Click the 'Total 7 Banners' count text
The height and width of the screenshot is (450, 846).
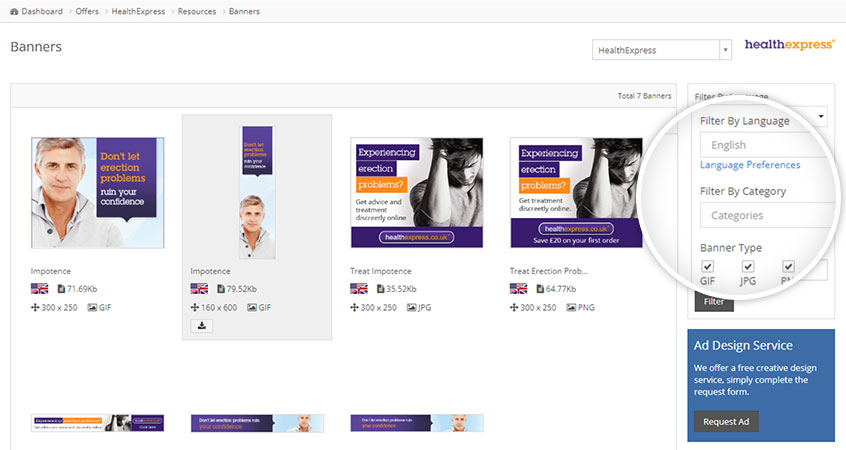coord(644,96)
